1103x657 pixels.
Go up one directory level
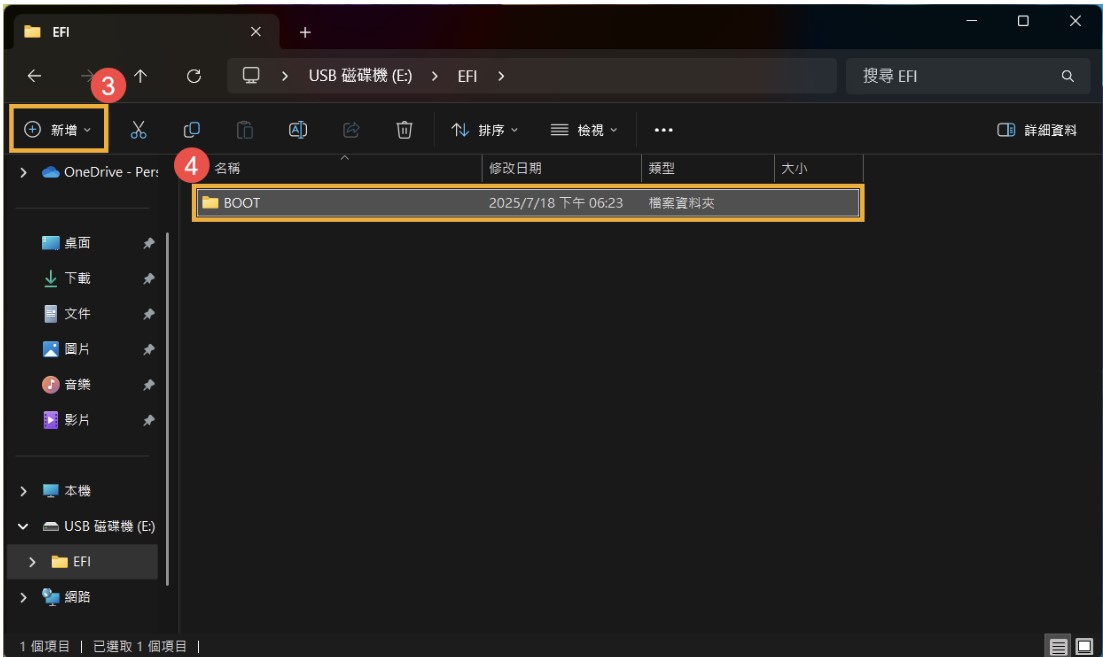tap(141, 76)
